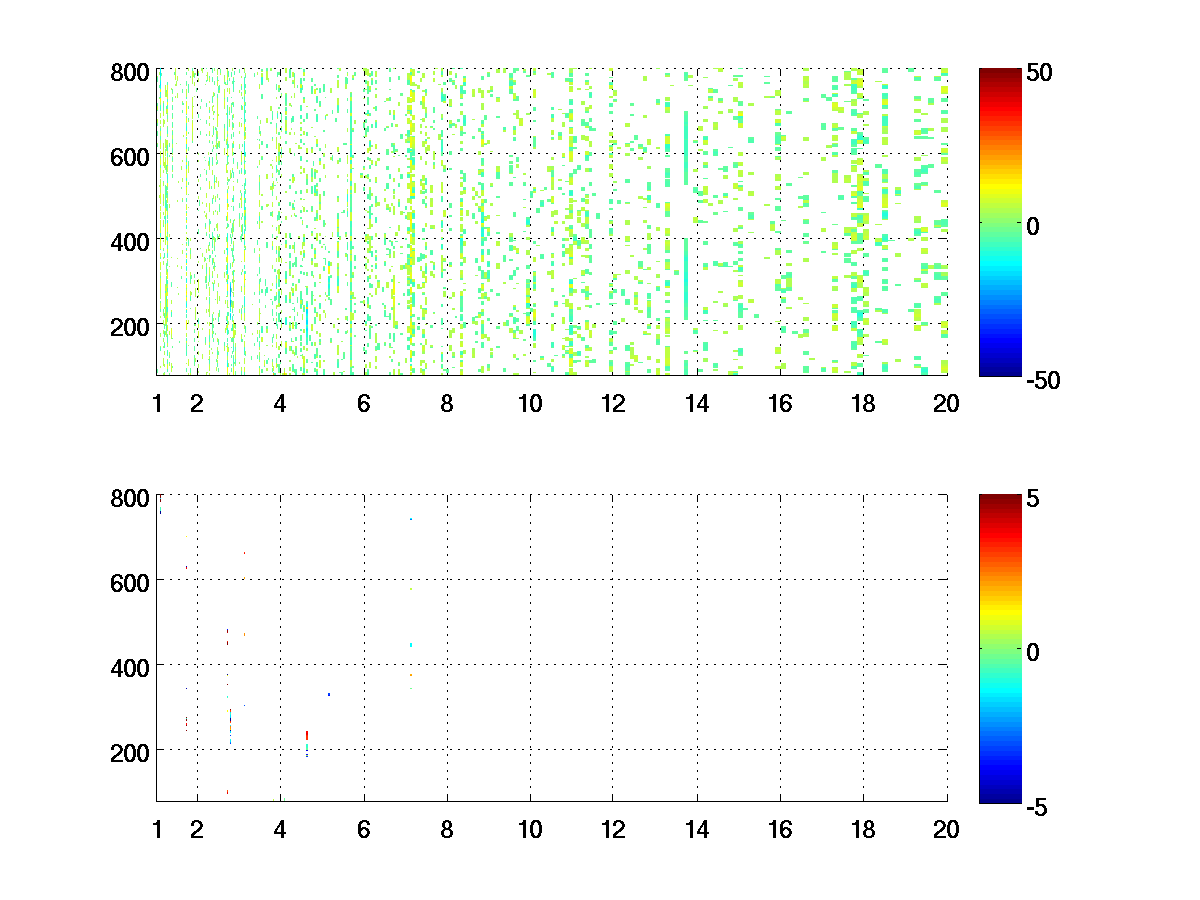Click the '600' y-axis label of bottom plot
Screen dimensions: 1200x900
(x=130, y=581)
